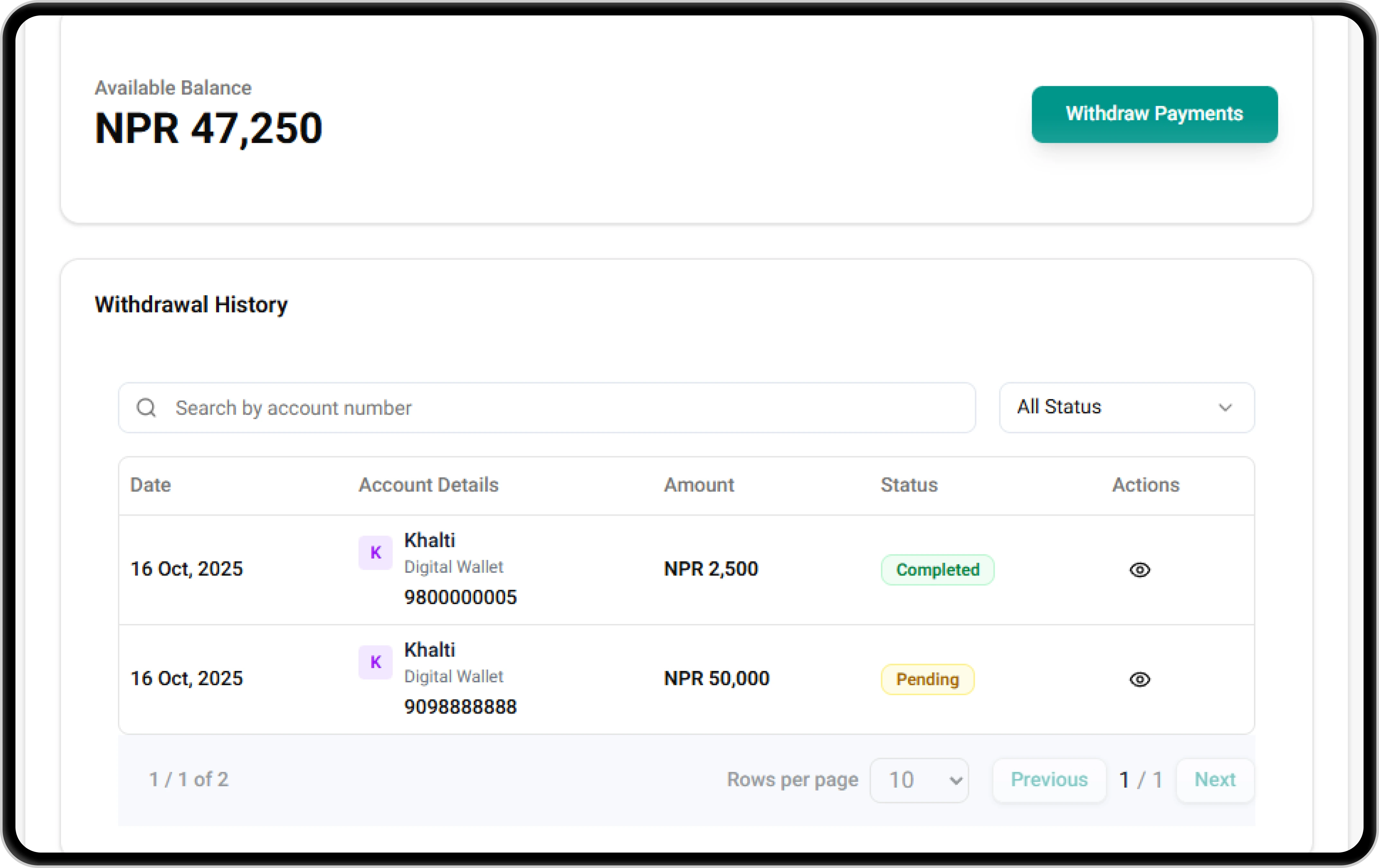The image size is (1379, 868).
Task: Click the Withdraw Payments button
Action: pyautogui.click(x=1154, y=114)
